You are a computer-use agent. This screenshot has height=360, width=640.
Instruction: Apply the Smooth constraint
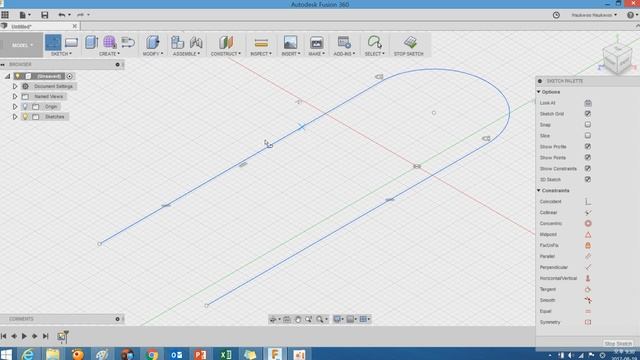[588, 300]
